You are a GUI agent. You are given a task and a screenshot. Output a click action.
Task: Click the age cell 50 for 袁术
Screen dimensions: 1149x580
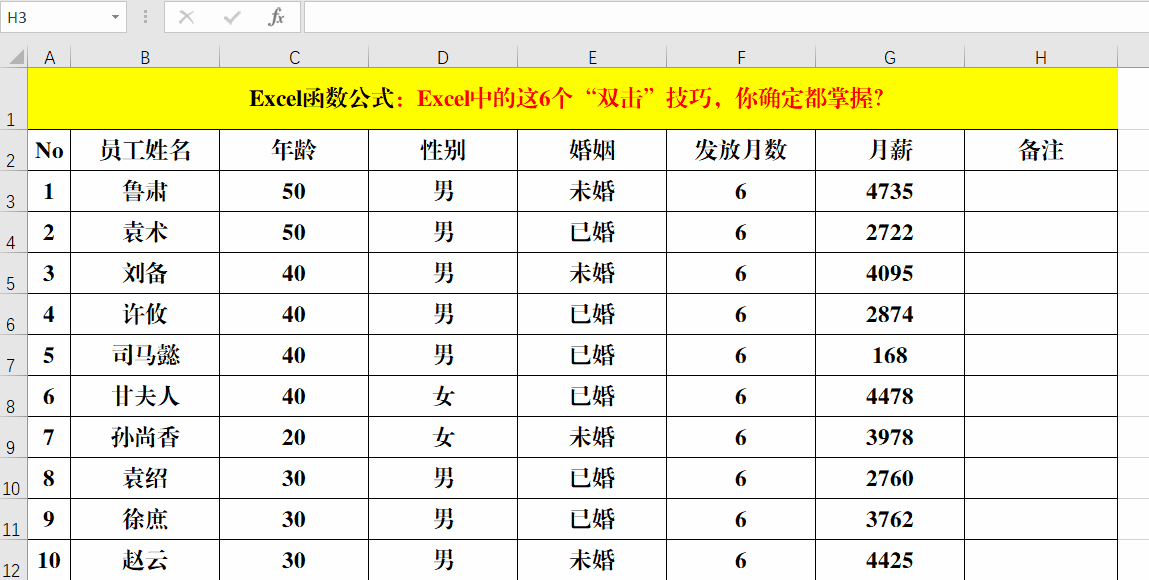tap(294, 233)
